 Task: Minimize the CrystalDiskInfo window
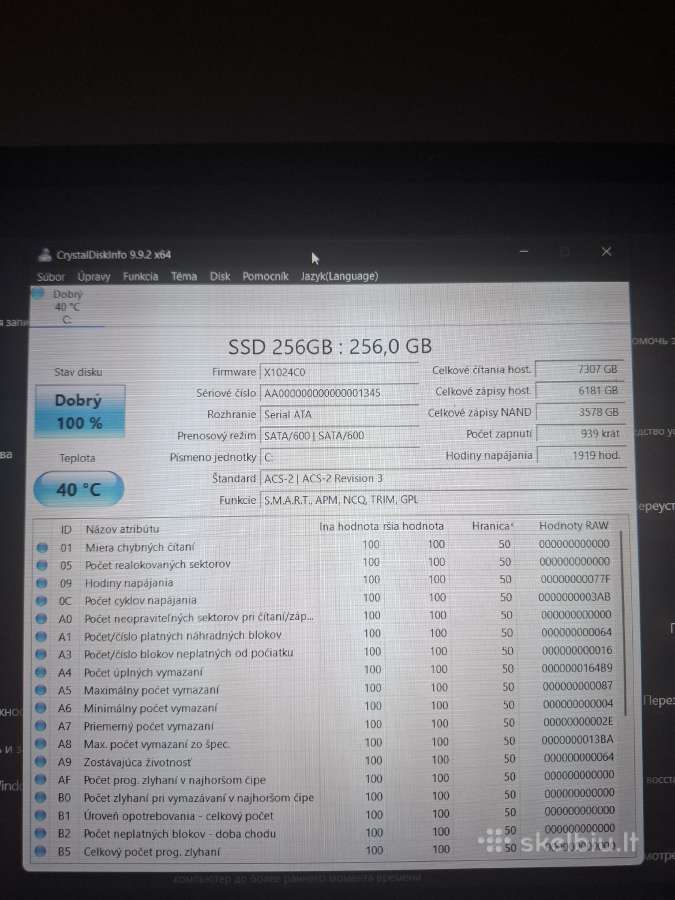pos(523,251)
